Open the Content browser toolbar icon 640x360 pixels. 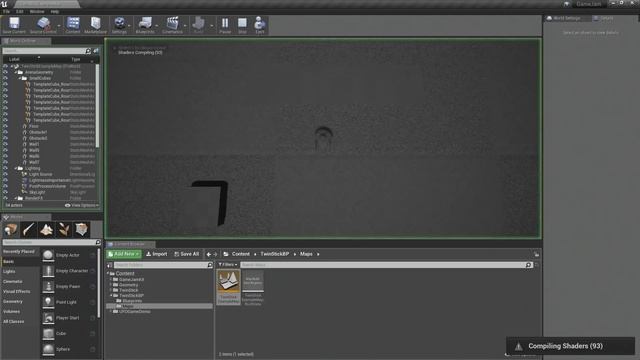(73, 23)
